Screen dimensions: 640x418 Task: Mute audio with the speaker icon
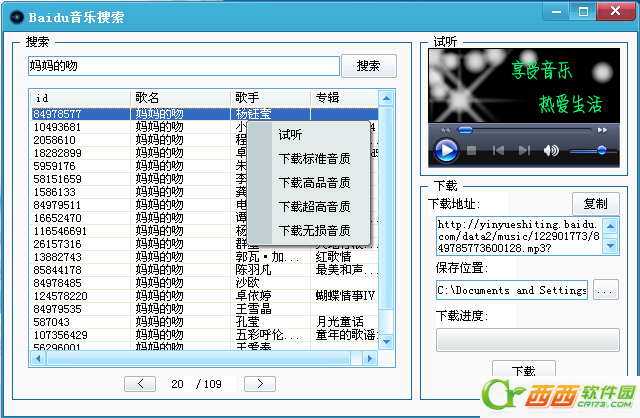pos(550,151)
